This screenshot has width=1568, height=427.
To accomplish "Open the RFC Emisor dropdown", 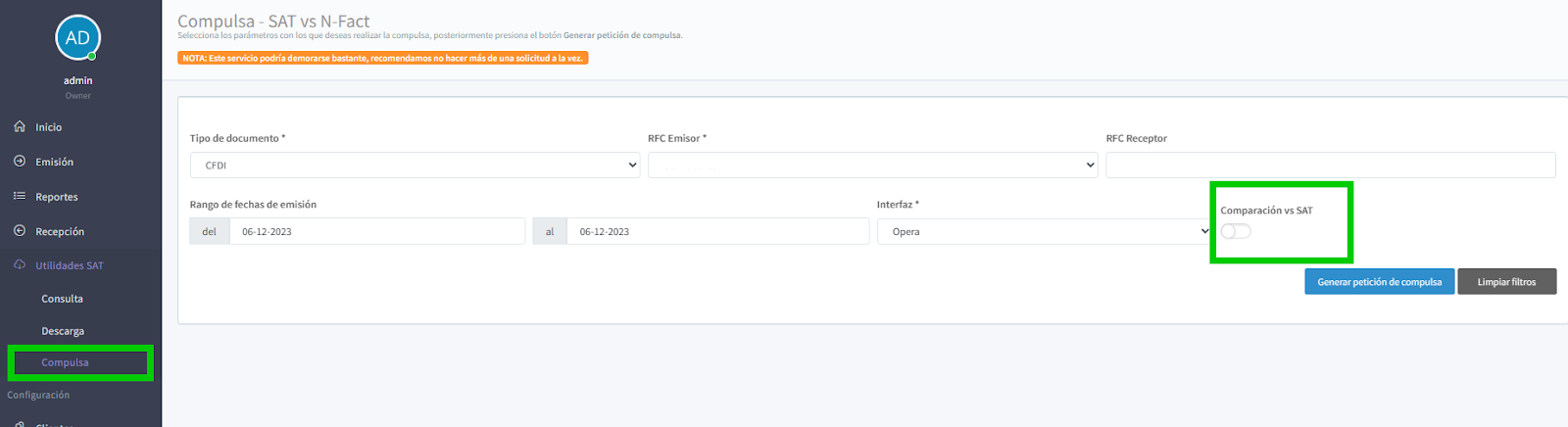I will 872,166.
